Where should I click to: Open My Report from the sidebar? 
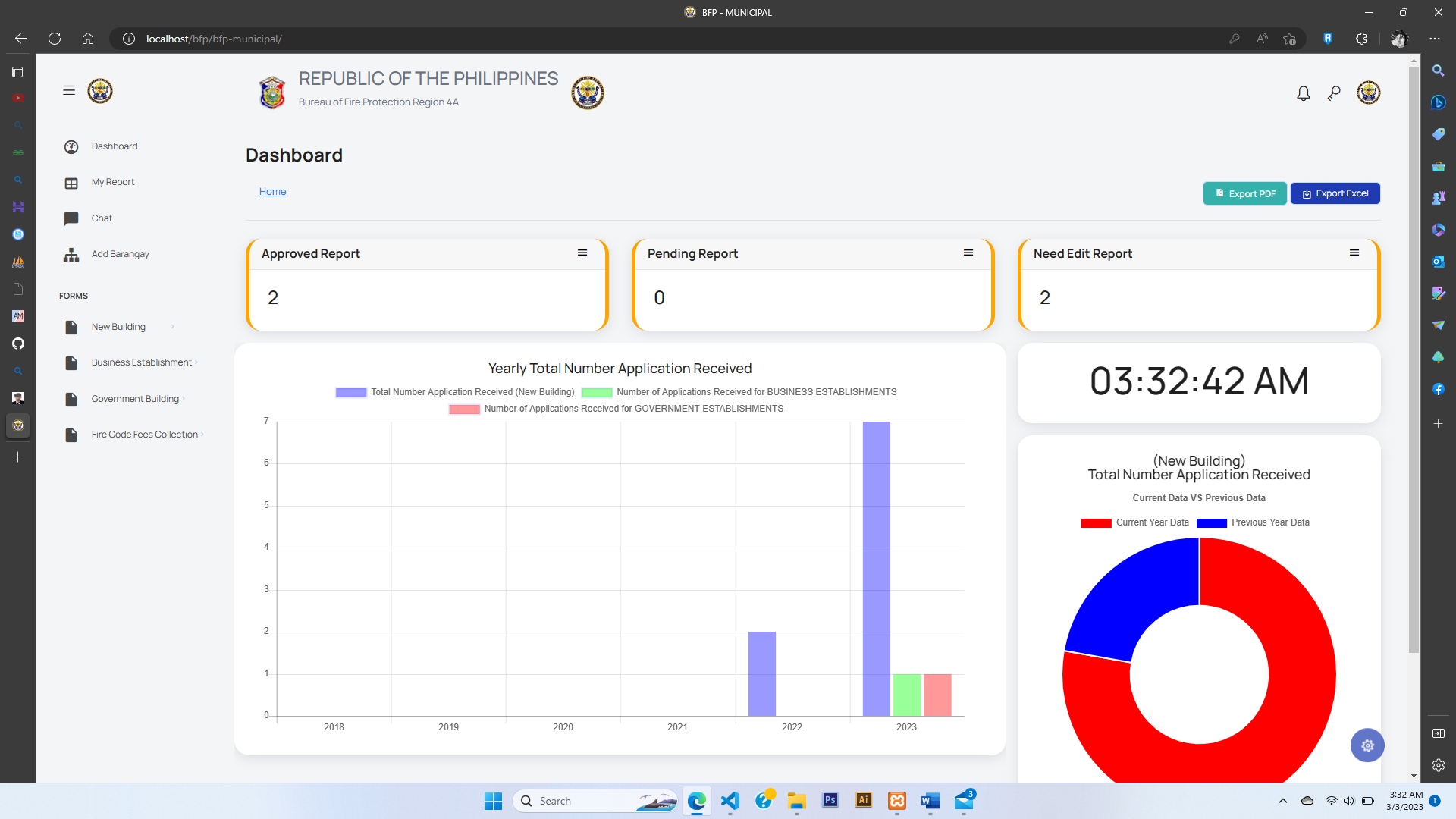(x=112, y=182)
